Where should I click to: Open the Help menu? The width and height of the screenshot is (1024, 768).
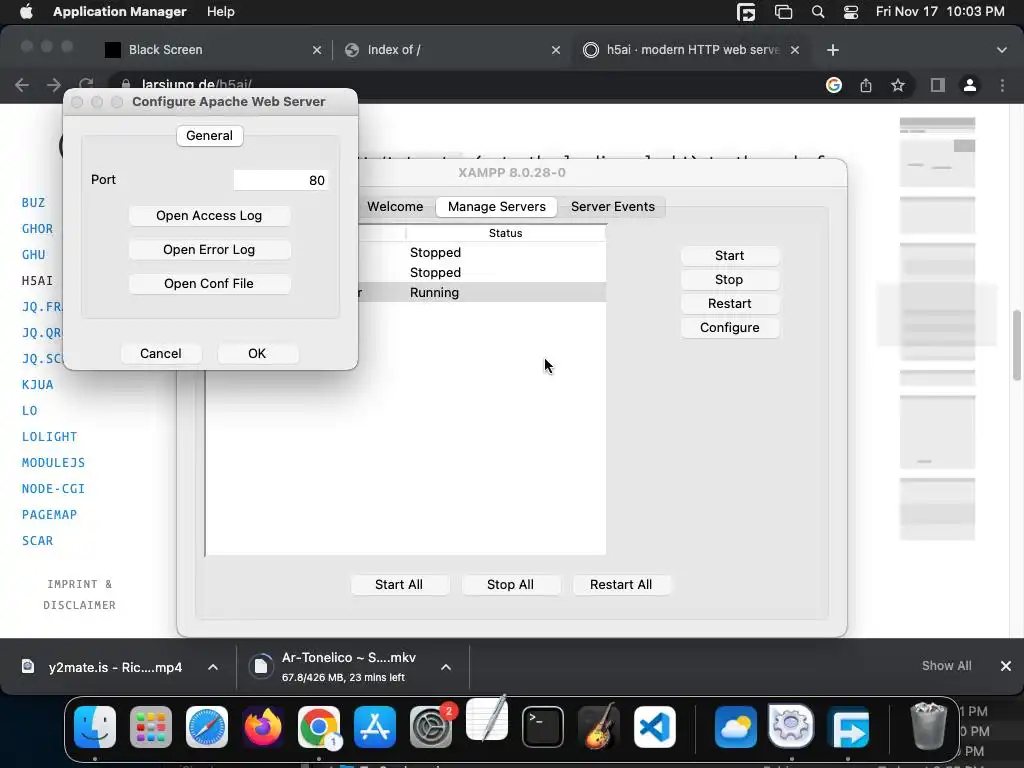(x=221, y=12)
